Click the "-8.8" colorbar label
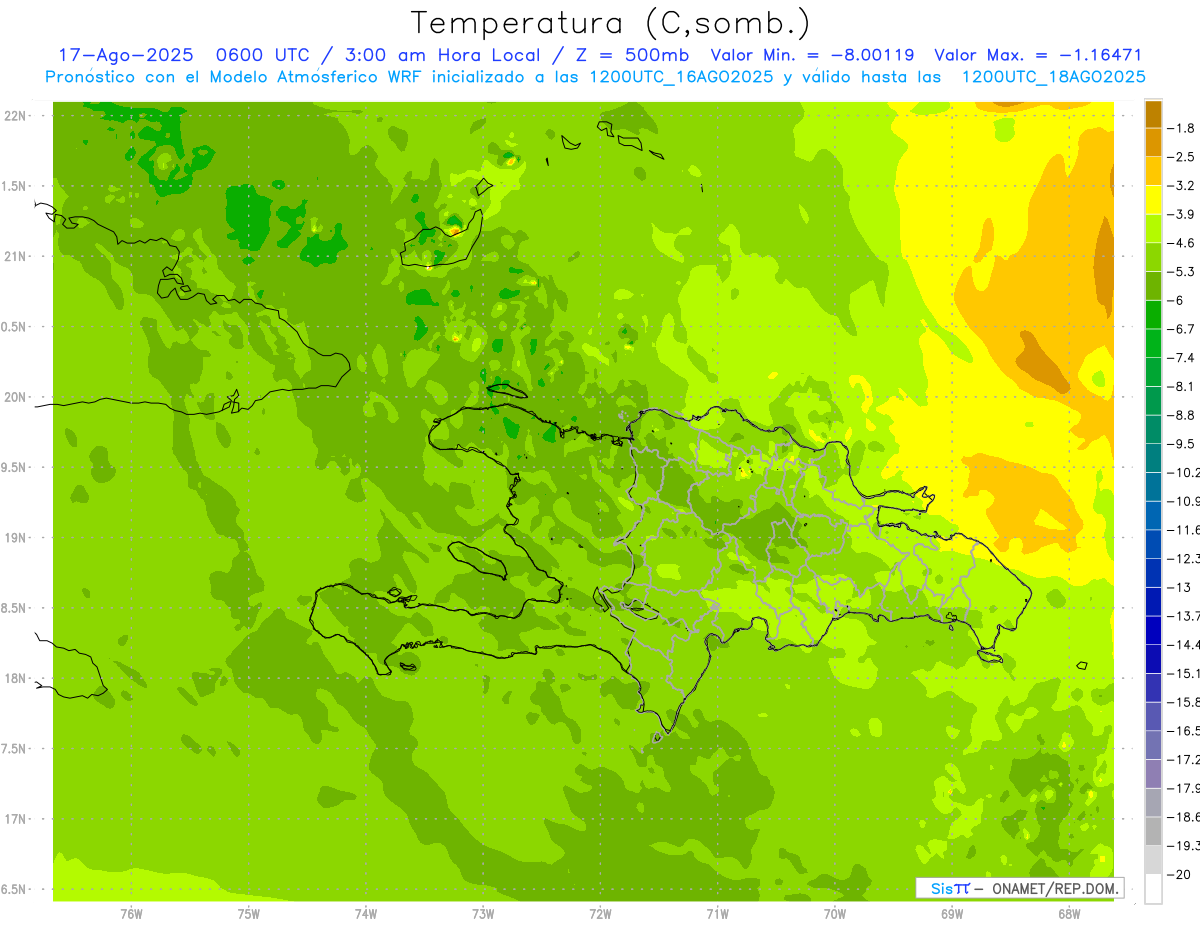Viewport: 1200px width, 927px height. click(1182, 415)
